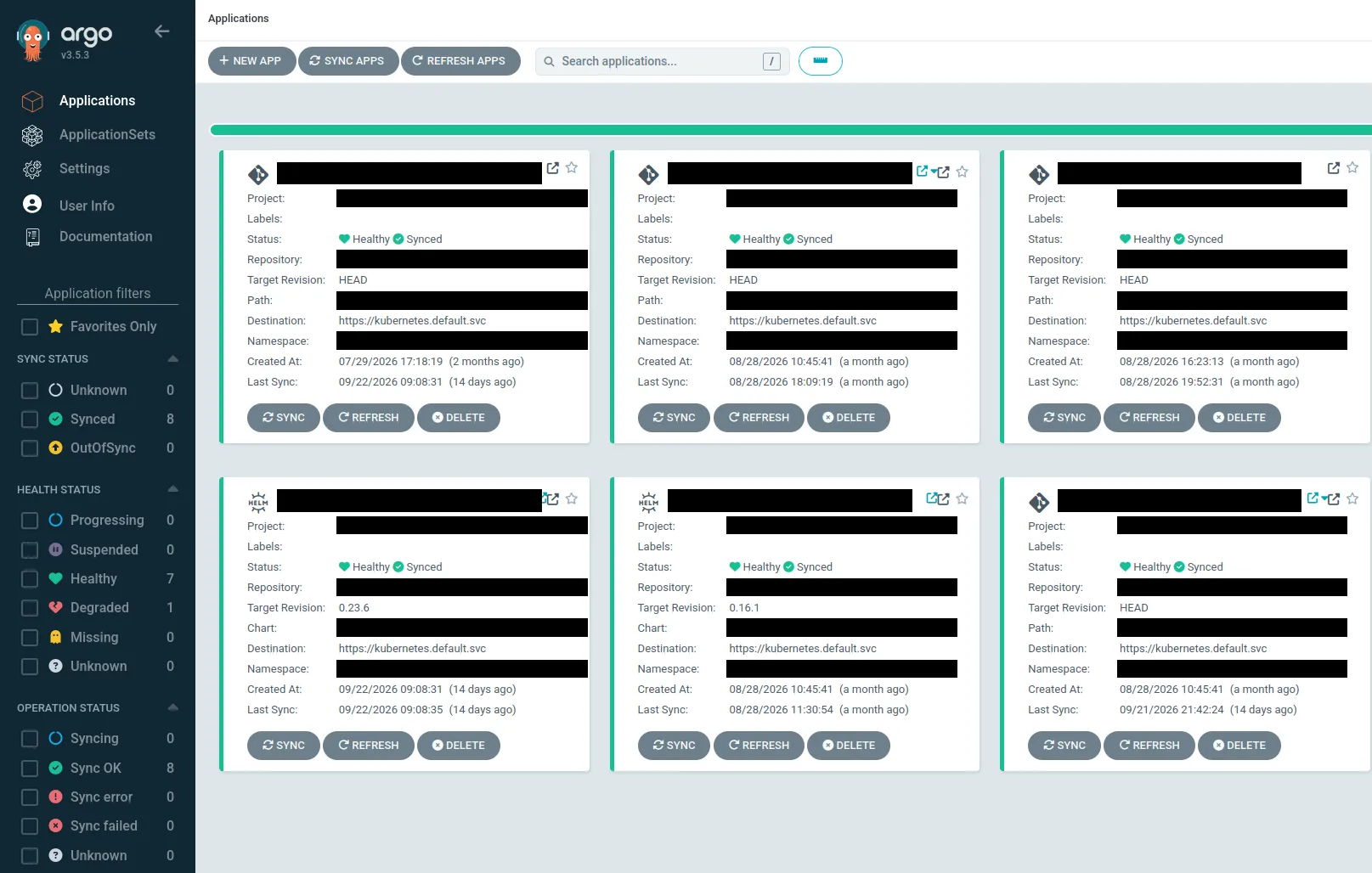Screen dimensions: 1372x873
Task: Focus the Search applications field
Action: pos(662,61)
